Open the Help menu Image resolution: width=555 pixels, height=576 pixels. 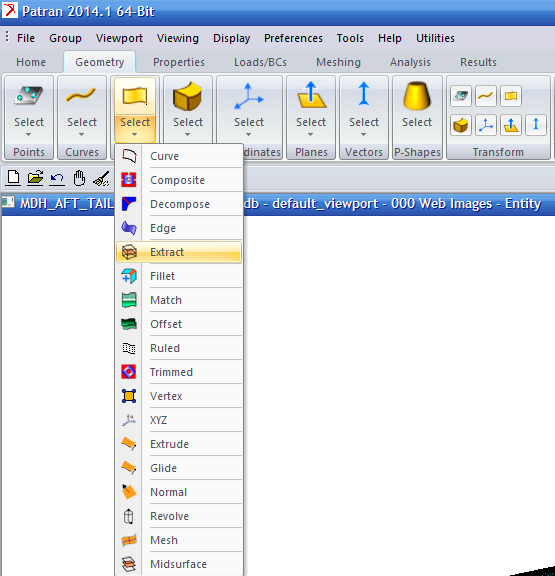click(390, 38)
